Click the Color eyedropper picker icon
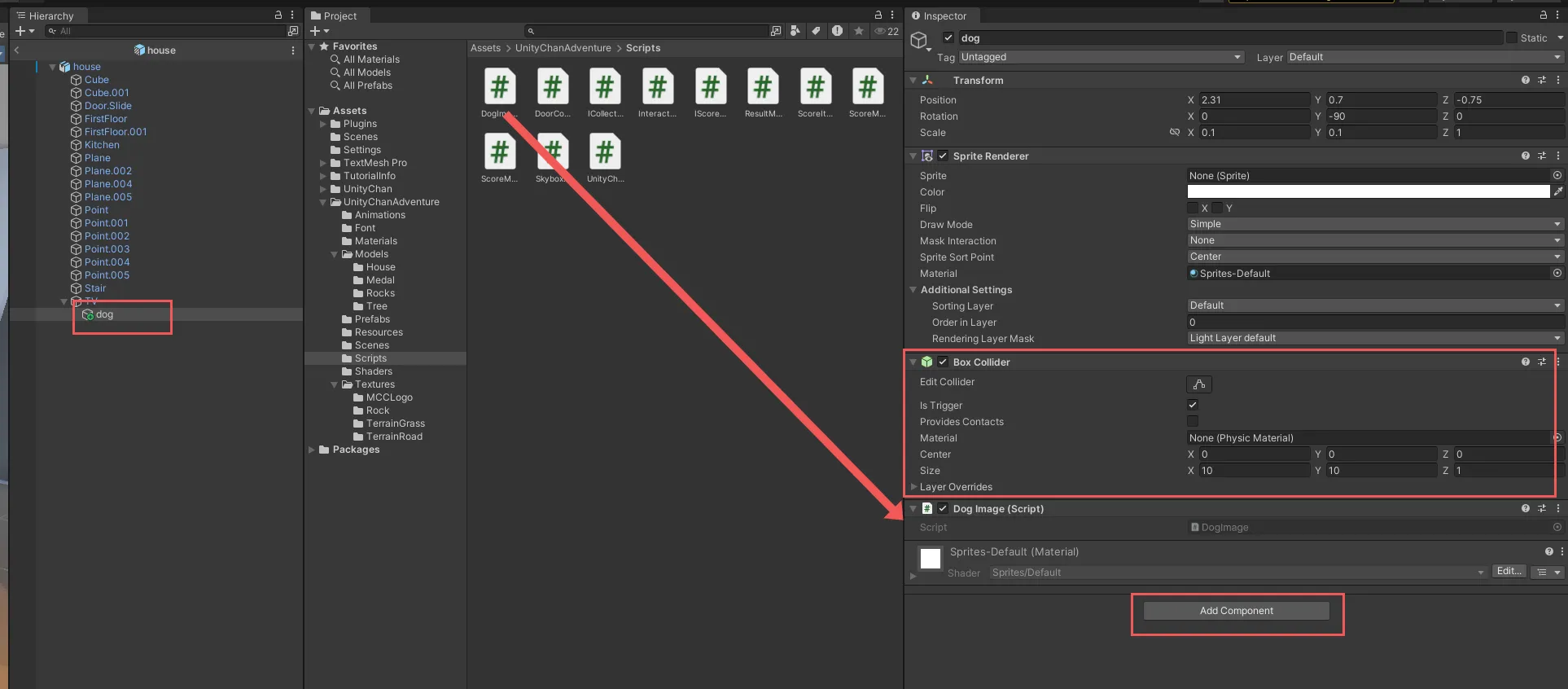 click(x=1557, y=192)
